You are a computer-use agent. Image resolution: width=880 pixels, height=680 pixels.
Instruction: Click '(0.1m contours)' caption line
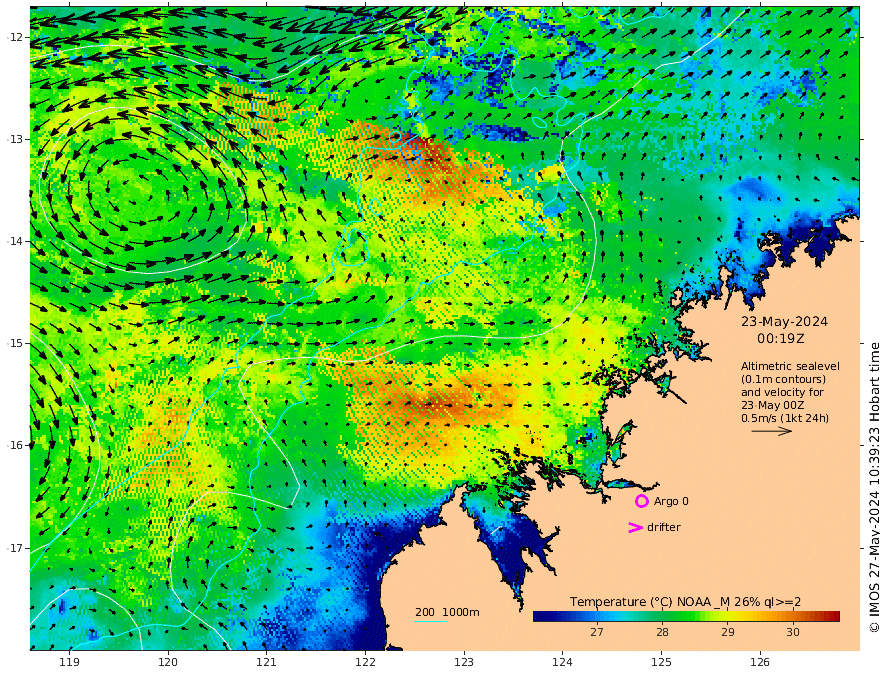pyautogui.click(x=783, y=379)
